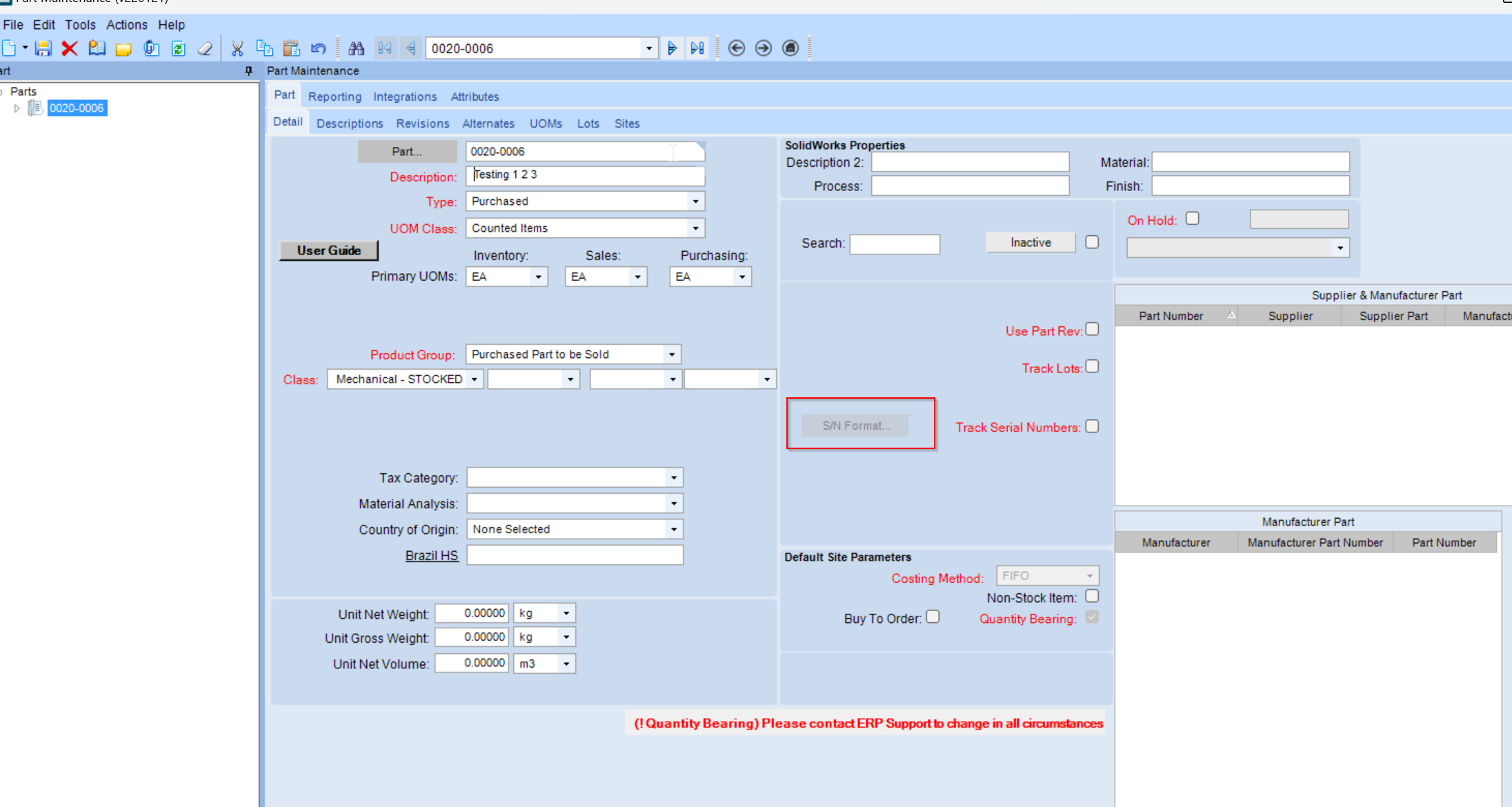Expand the 0020-0006 tree node

pyautogui.click(x=17, y=108)
